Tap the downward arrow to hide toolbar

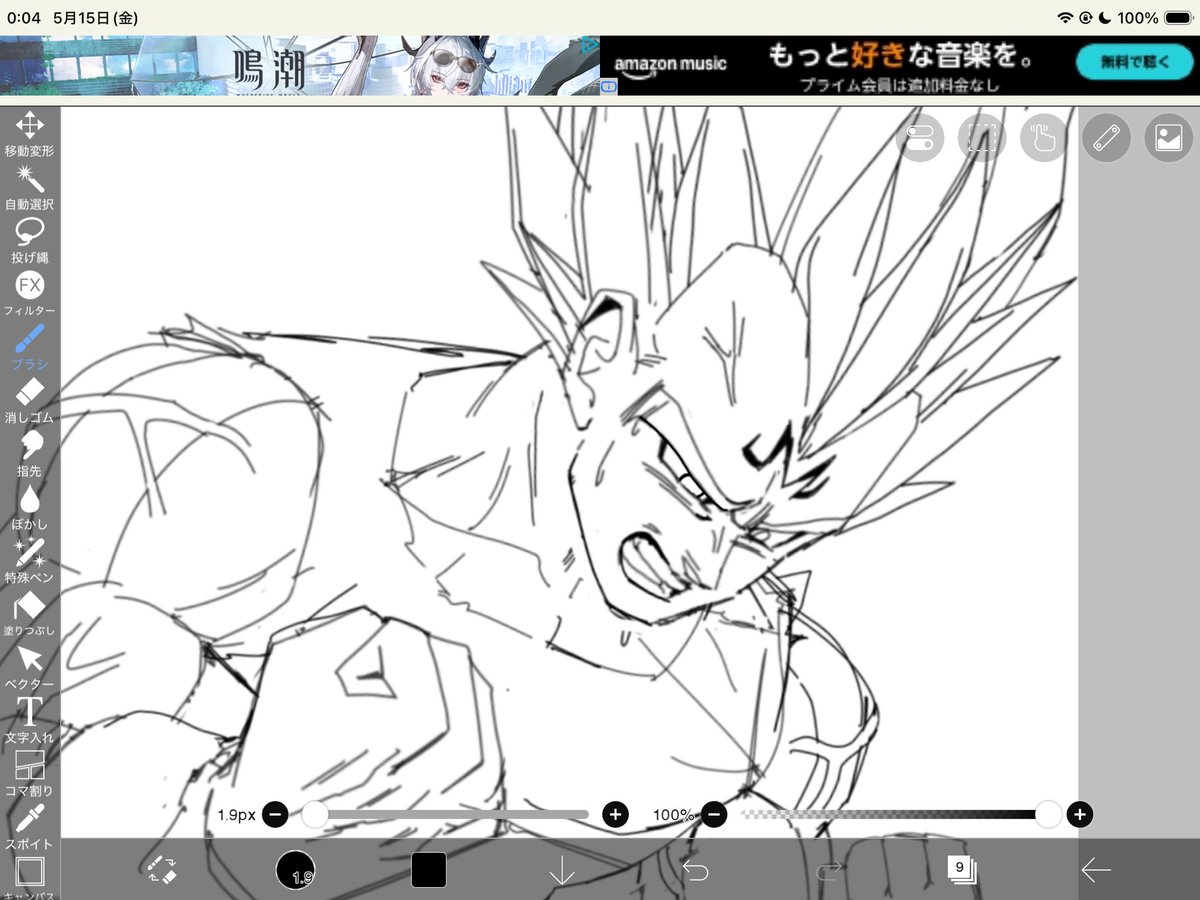click(x=562, y=870)
